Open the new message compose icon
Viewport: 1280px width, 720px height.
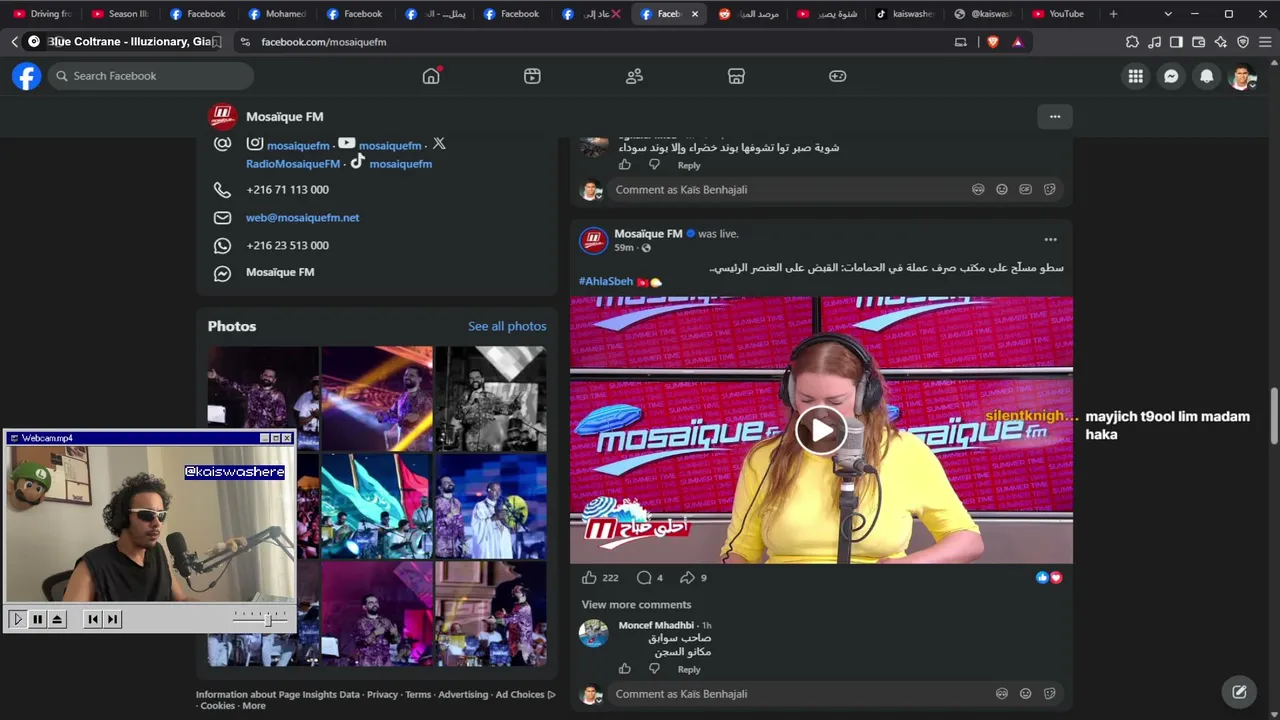[1239, 691]
